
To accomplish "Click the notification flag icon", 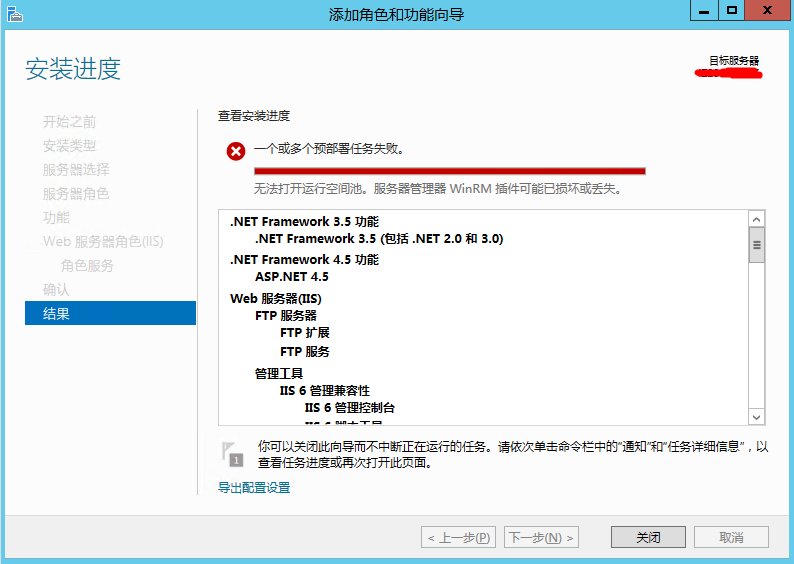I will (x=231, y=453).
